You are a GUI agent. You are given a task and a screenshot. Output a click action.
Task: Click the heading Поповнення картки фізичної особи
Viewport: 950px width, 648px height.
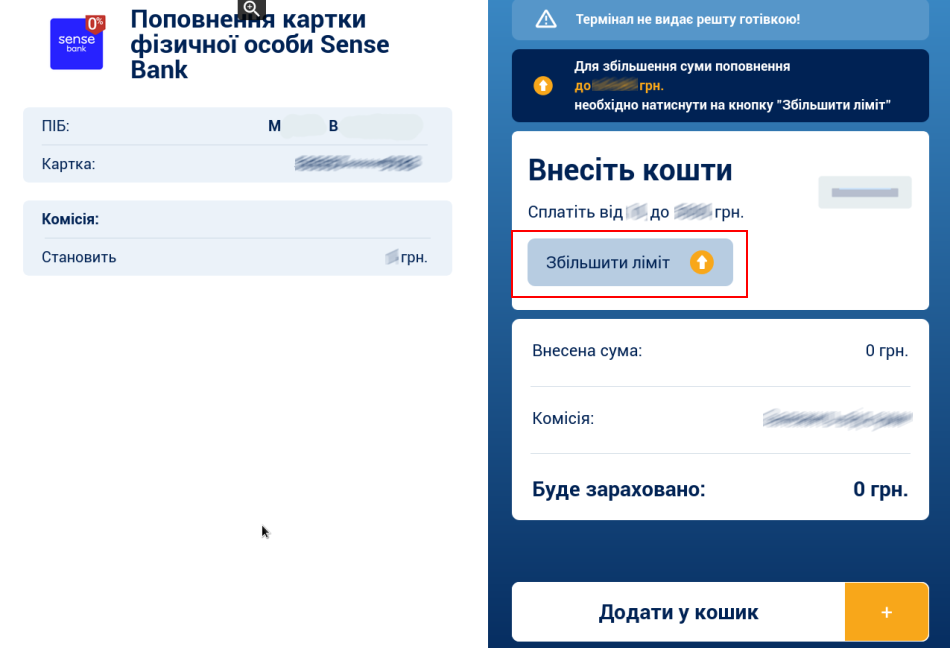pyautogui.click(x=260, y=44)
